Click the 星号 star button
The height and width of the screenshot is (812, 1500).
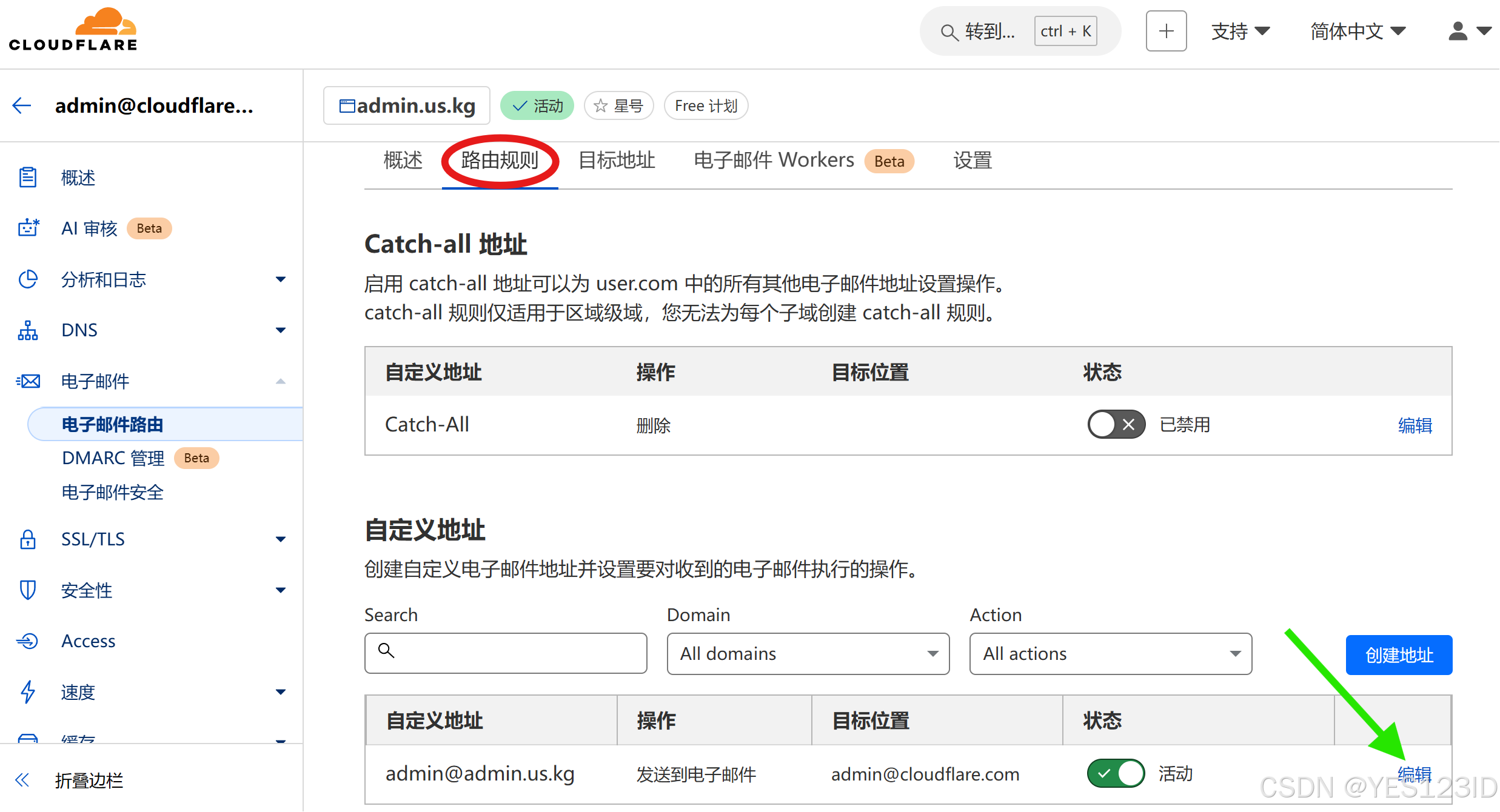tap(618, 106)
